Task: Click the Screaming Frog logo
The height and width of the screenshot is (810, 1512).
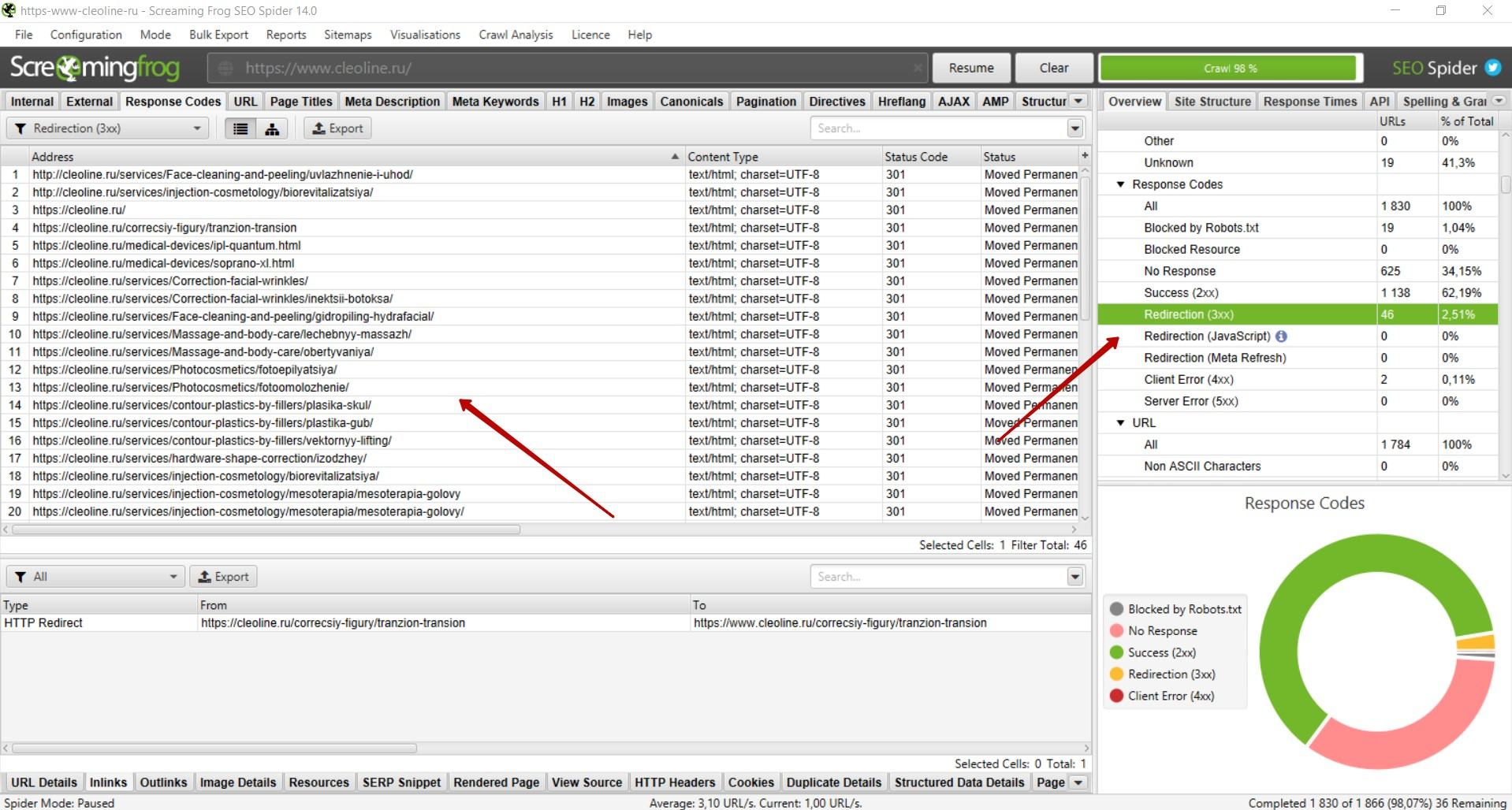Action: tap(95, 69)
